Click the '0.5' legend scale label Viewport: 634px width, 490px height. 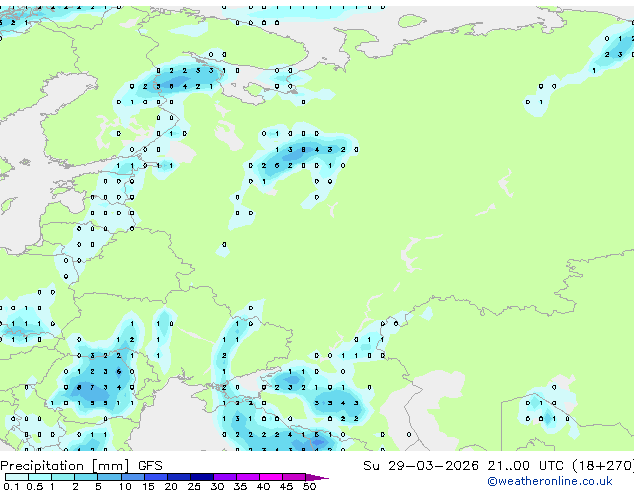coord(35,486)
